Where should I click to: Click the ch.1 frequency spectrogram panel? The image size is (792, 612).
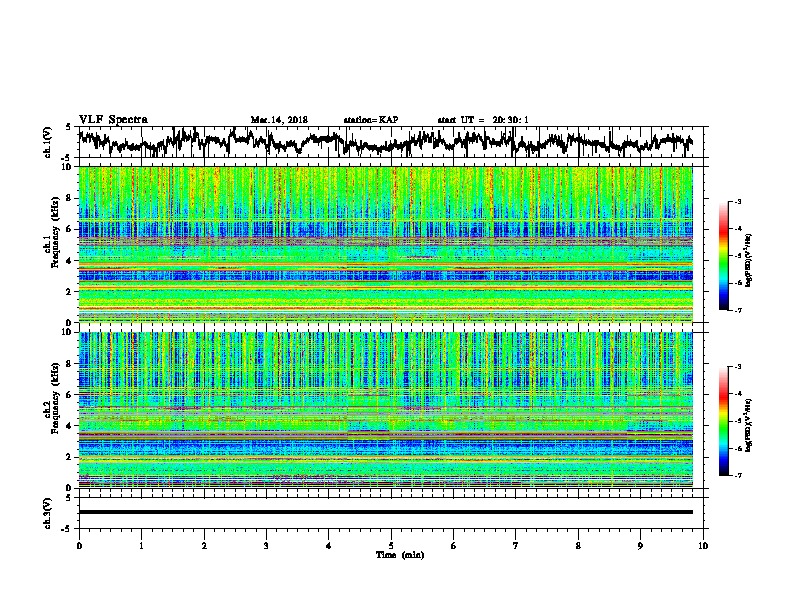point(386,244)
